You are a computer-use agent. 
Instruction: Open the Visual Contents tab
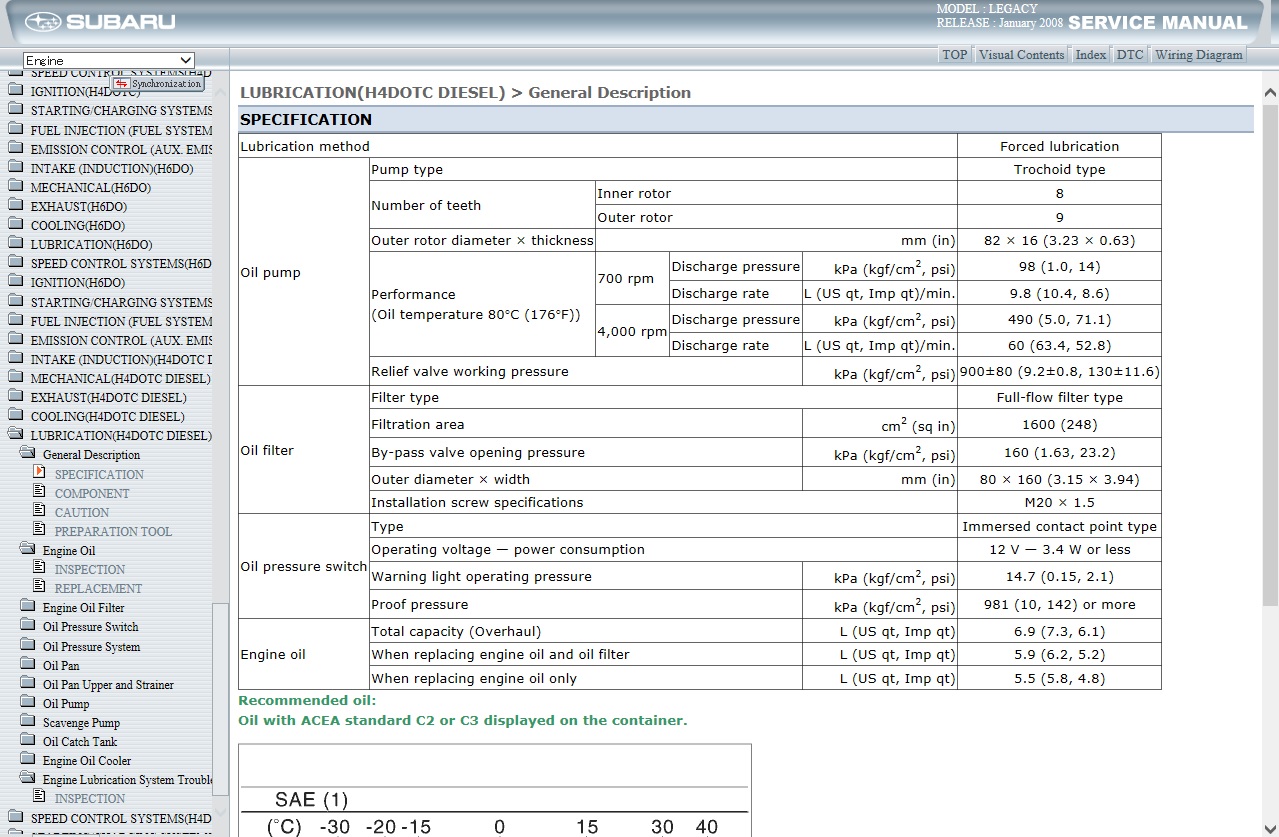[1021, 55]
